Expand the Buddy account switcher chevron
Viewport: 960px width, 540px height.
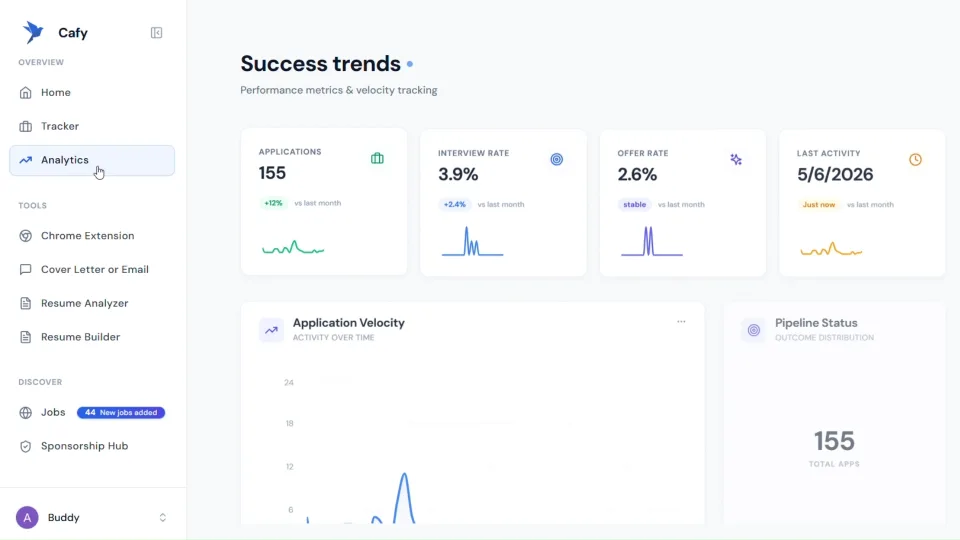click(x=162, y=517)
